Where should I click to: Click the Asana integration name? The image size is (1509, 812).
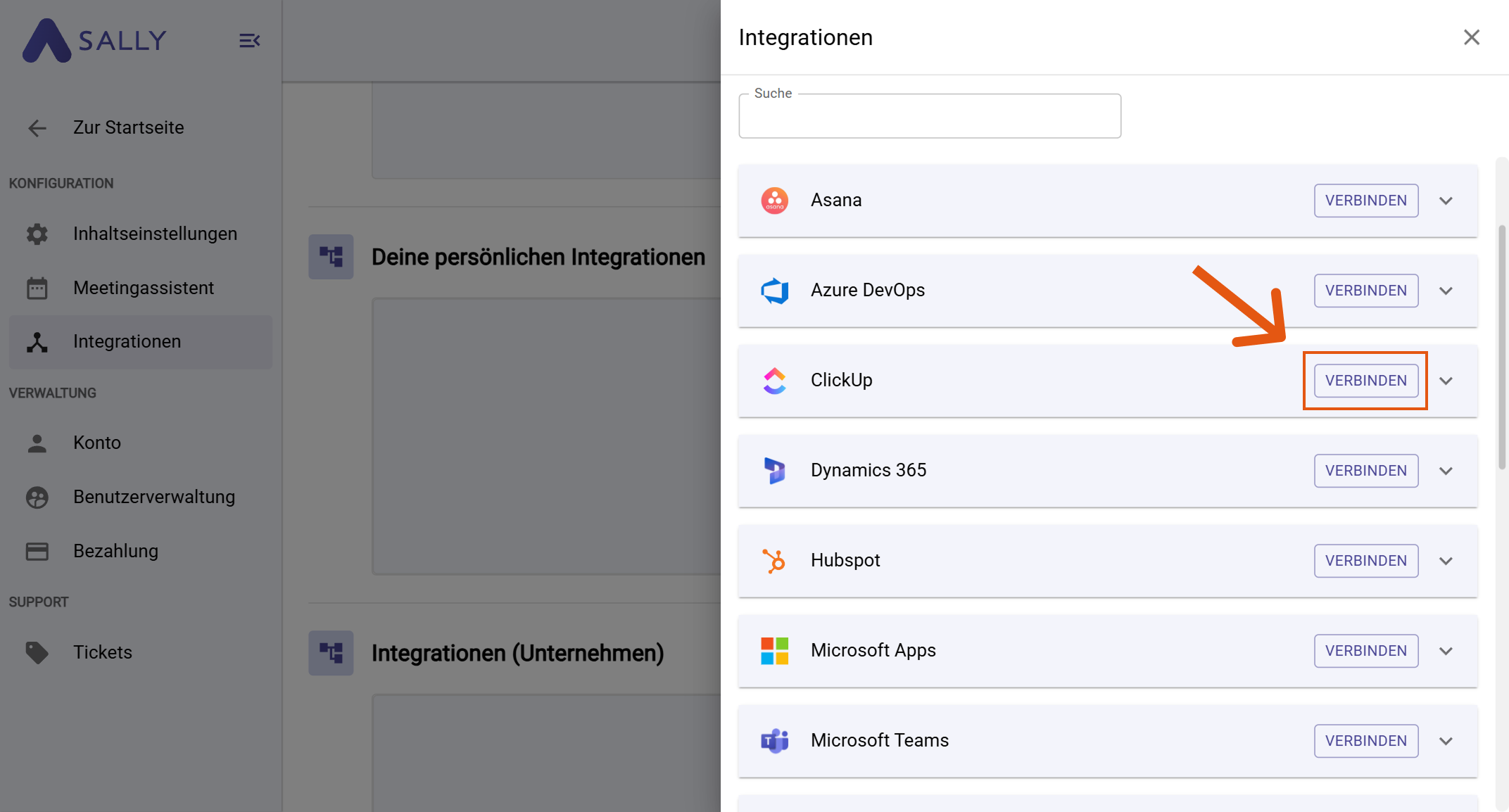(x=836, y=201)
